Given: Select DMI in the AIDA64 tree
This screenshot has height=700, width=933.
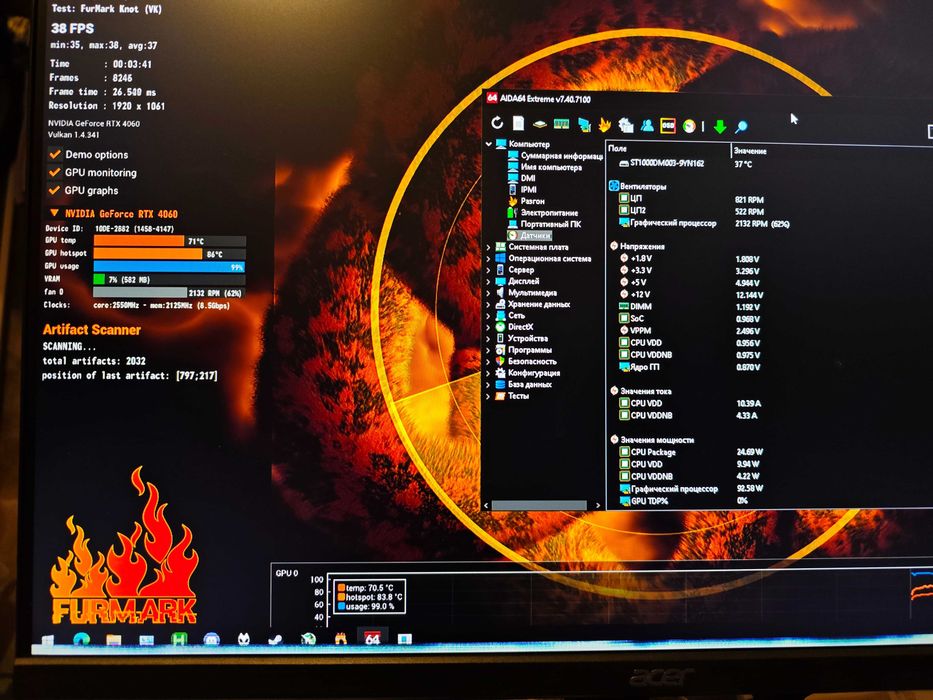Looking at the screenshot, I should pyautogui.click(x=528, y=178).
